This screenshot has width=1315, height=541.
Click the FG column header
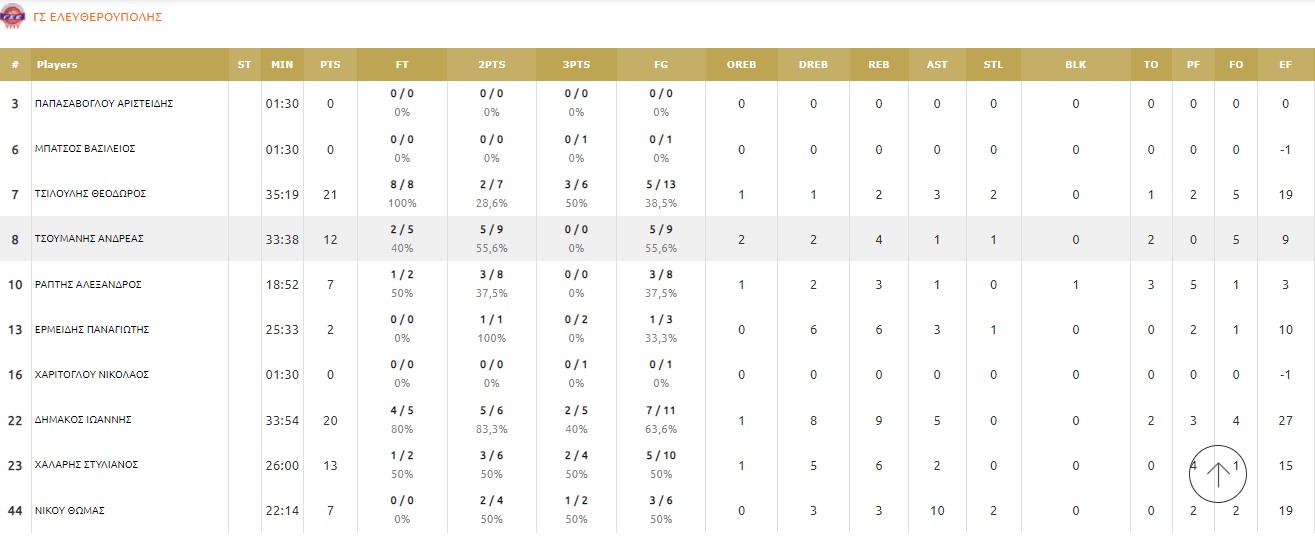point(661,65)
